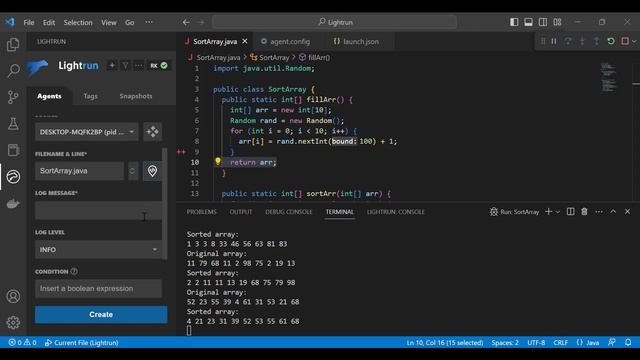
Task: Click the RK user status badge
Action: tap(159, 65)
